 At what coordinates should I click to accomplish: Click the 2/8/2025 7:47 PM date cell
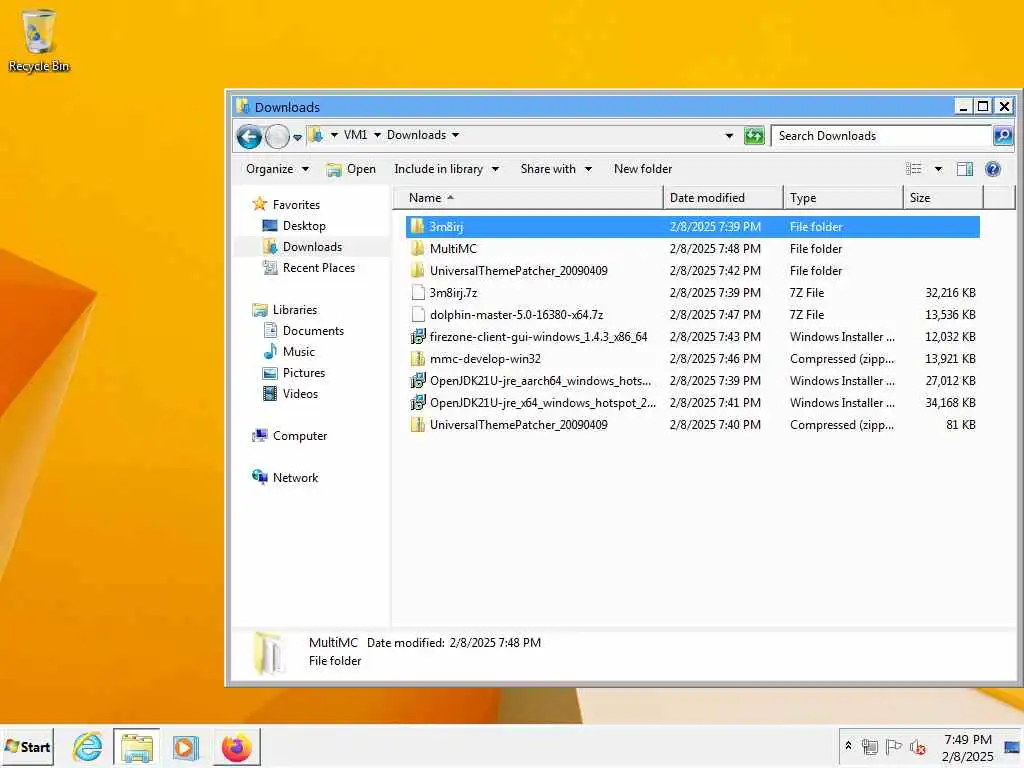point(715,315)
